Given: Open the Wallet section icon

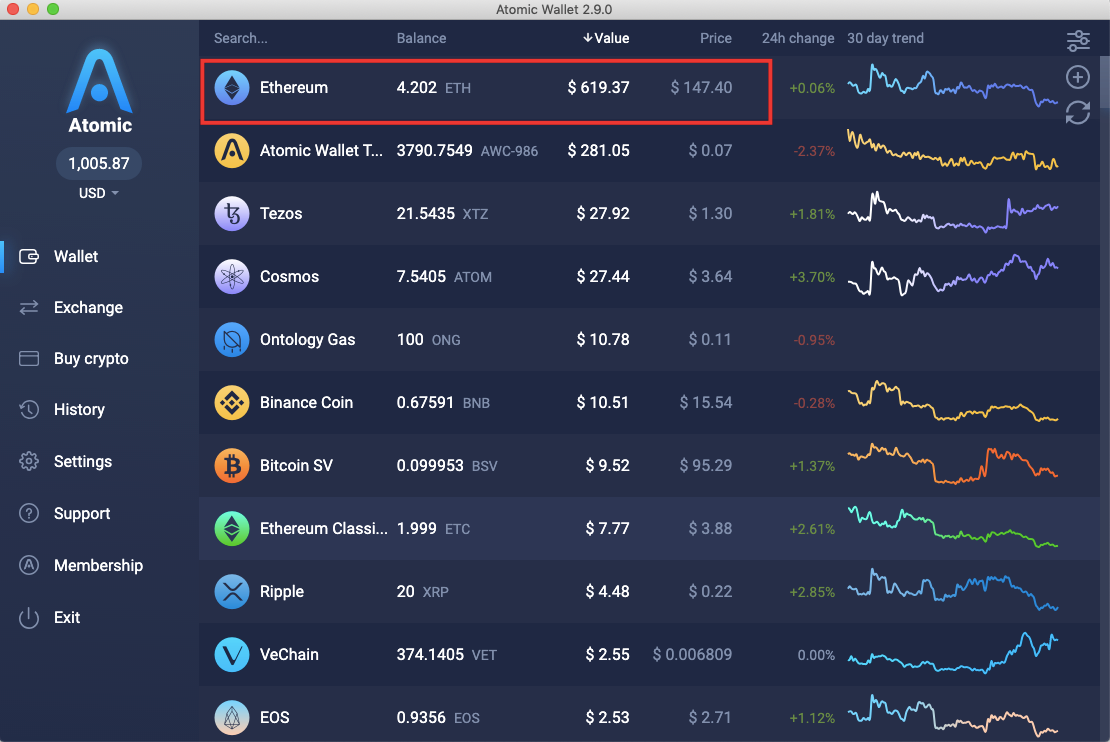Looking at the screenshot, I should (x=29, y=256).
